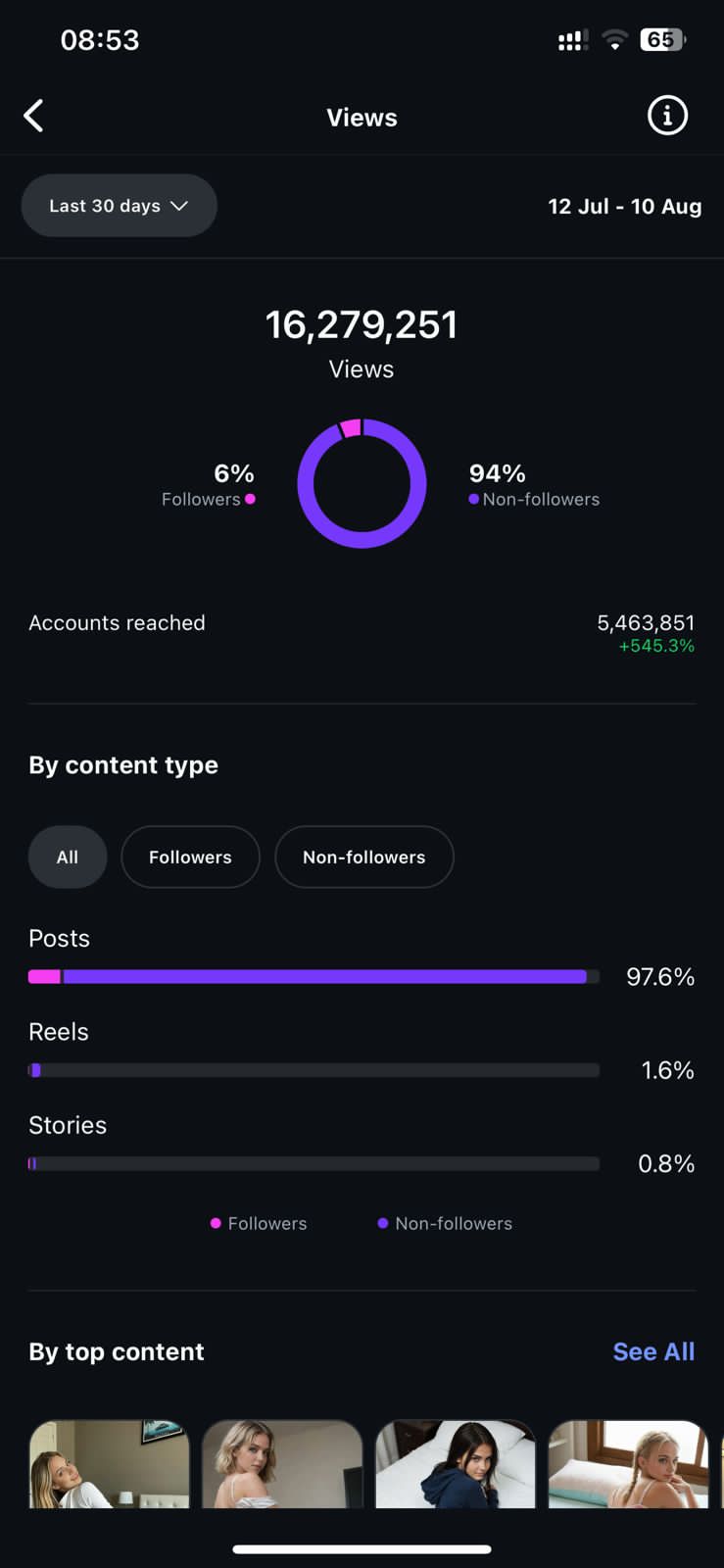Open the views info icon
Image resolution: width=724 pixels, height=1568 pixels.
tap(667, 116)
